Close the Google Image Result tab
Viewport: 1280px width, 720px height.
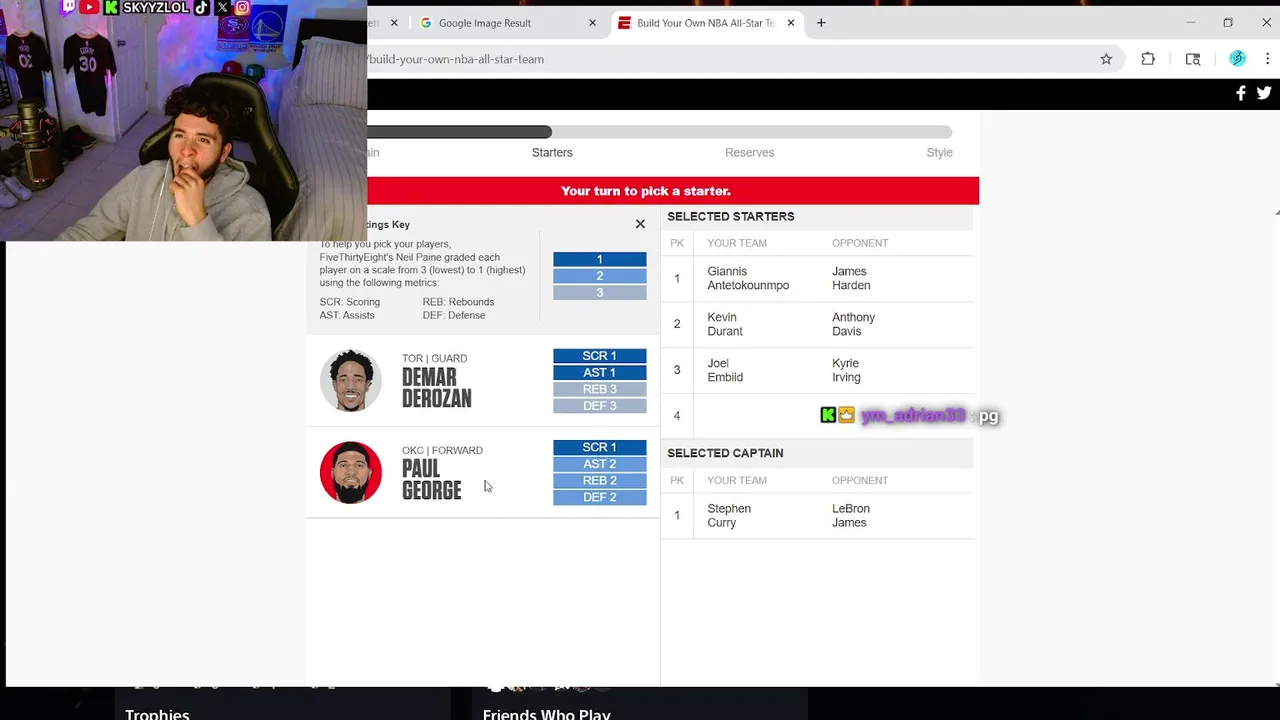(593, 23)
